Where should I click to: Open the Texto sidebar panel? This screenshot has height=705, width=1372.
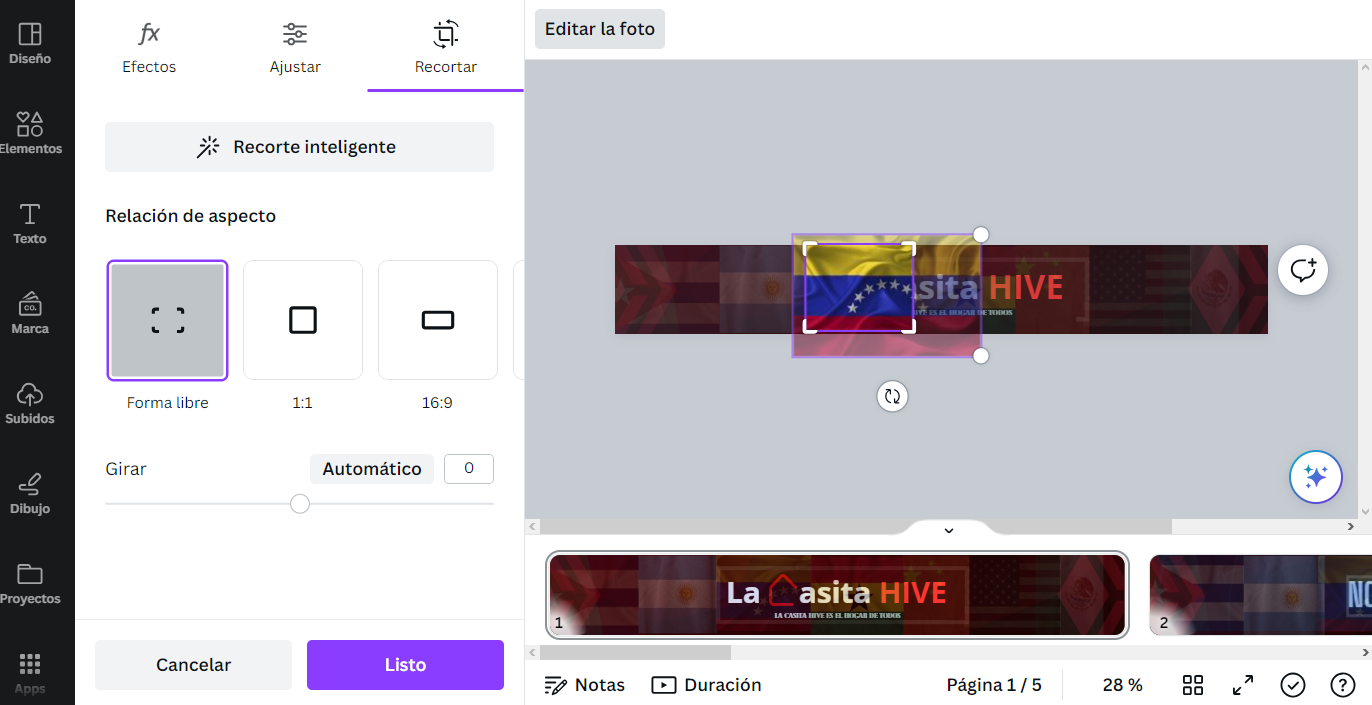pos(30,224)
